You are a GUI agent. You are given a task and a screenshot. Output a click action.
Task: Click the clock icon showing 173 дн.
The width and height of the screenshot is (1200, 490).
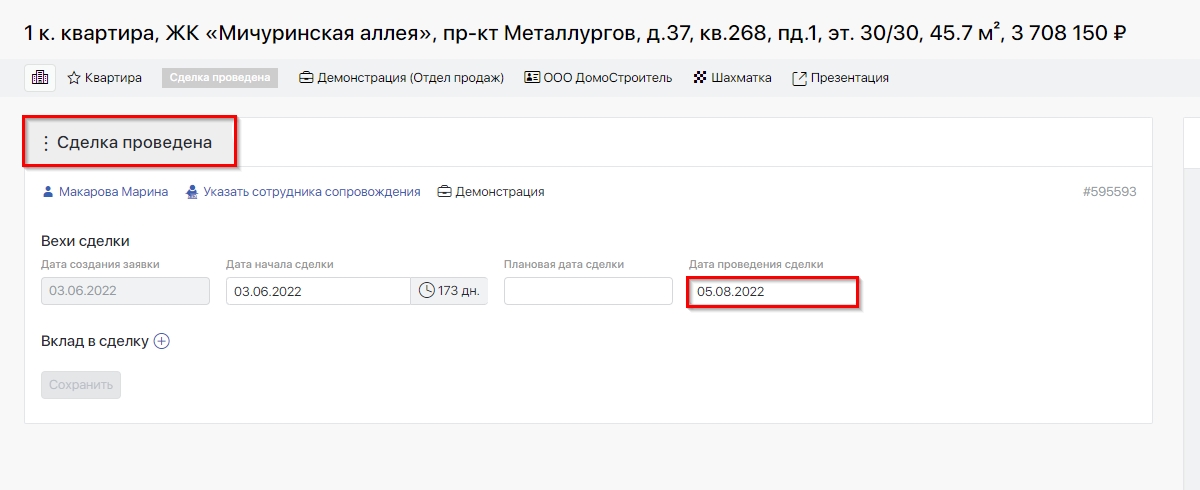pyautogui.click(x=427, y=291)
